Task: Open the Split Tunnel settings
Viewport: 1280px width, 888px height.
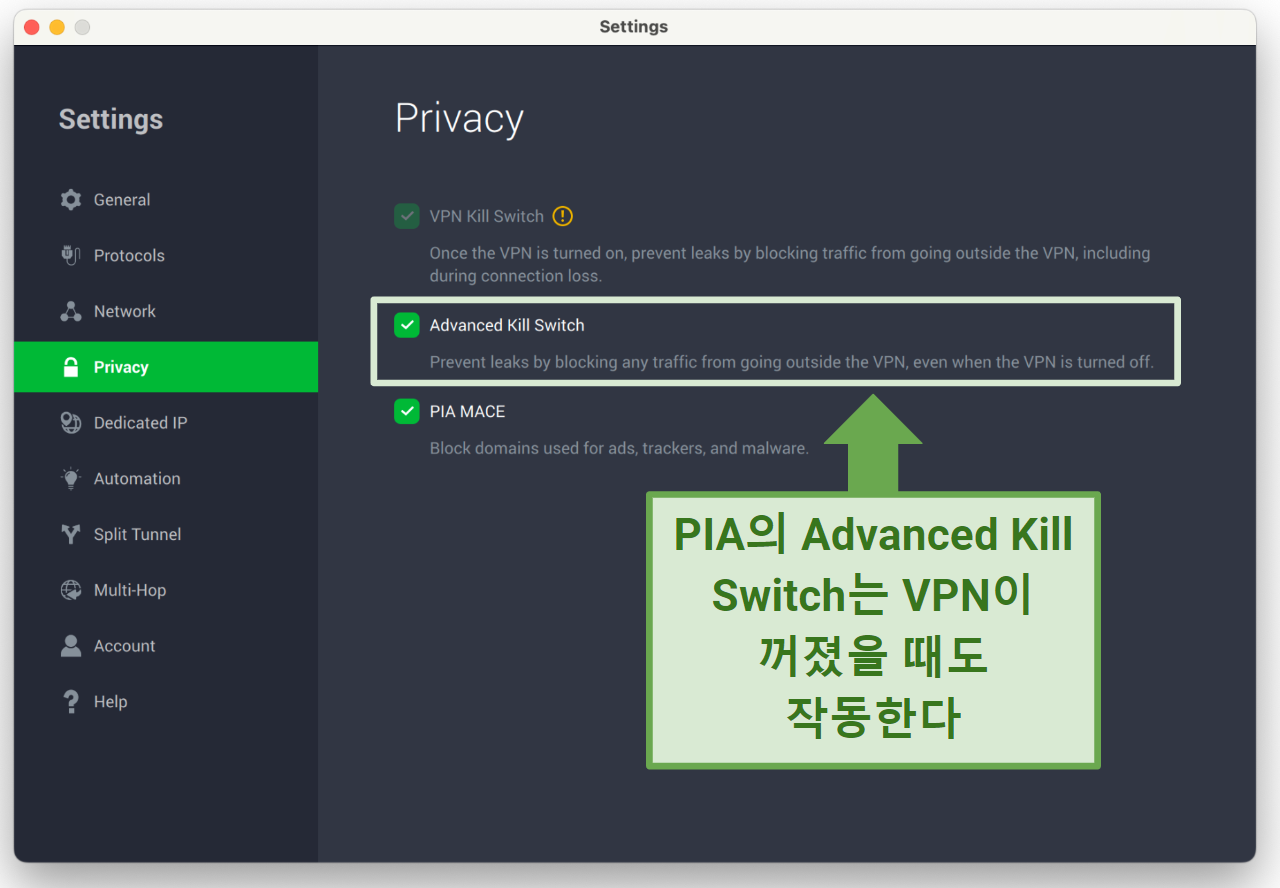Action: point(166,535)
